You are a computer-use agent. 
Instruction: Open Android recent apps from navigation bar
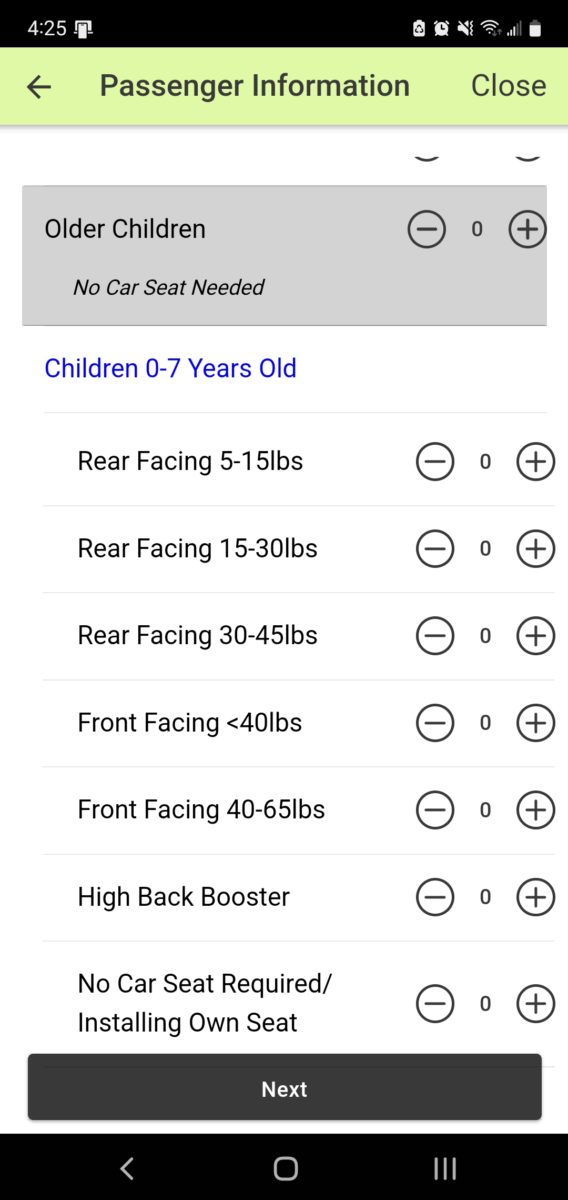coord(445,1168)
